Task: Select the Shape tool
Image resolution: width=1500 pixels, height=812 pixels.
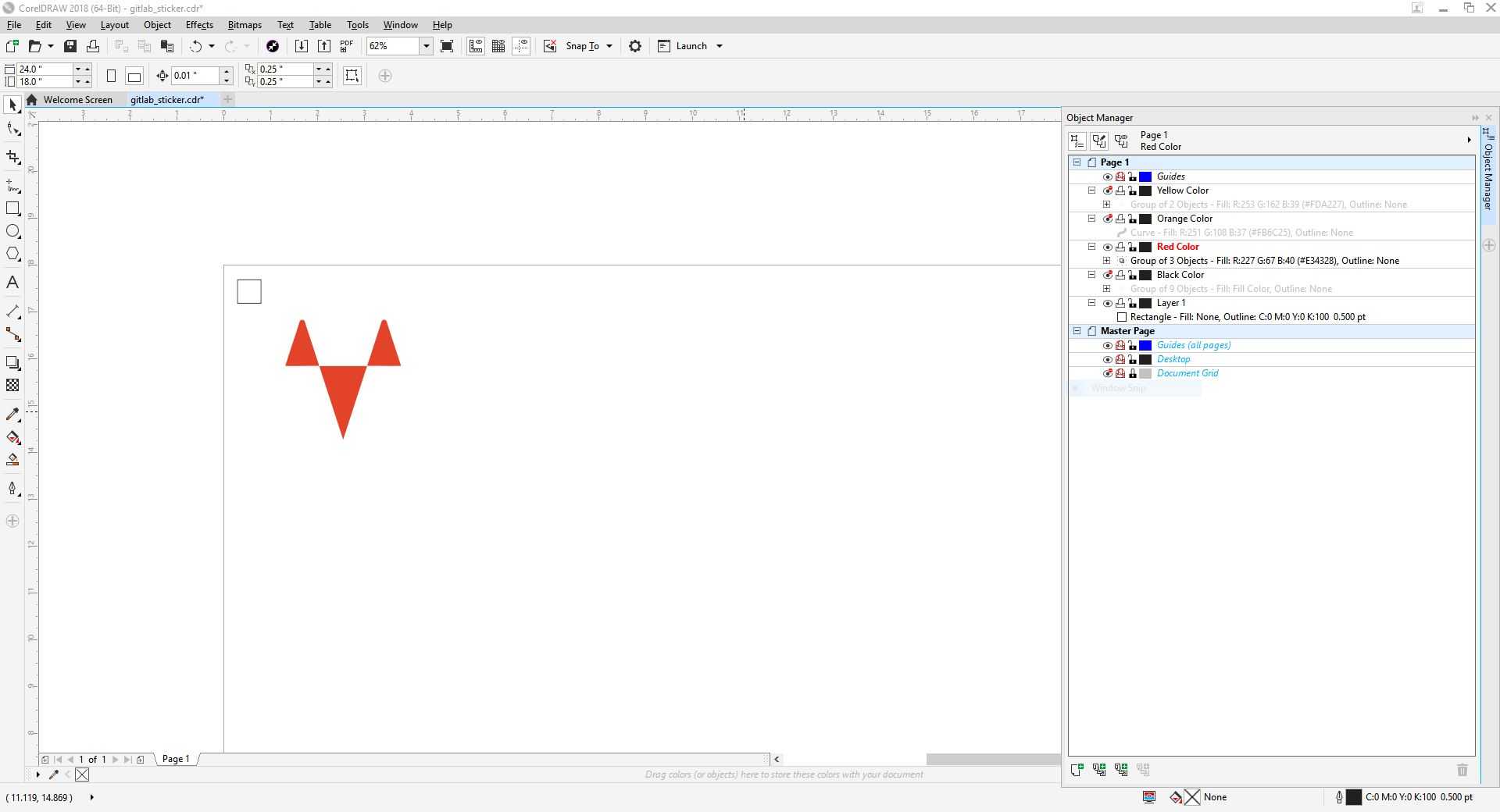Action: tap(12, 129)
